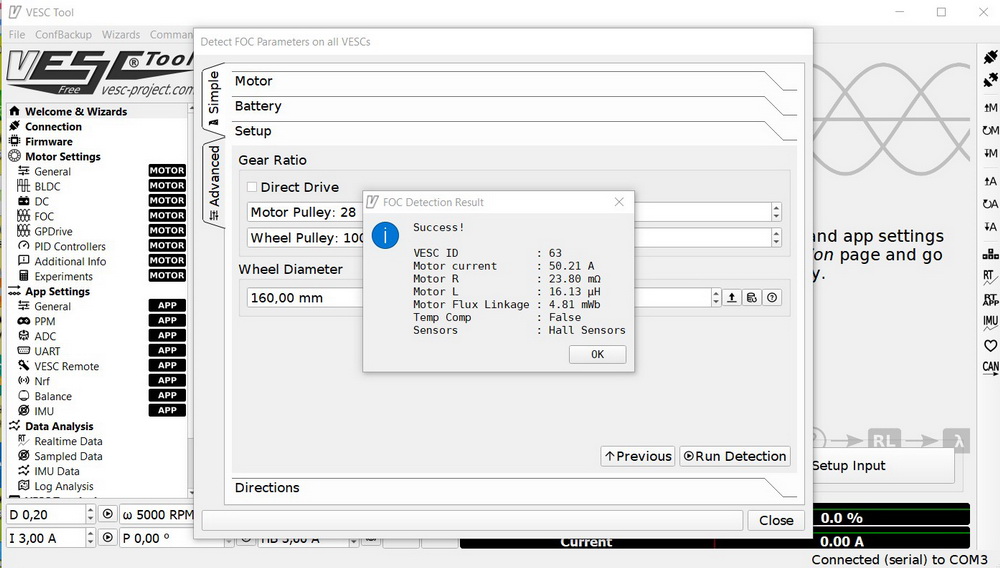Image resolution: width=1000 pixels, height=568 pixels.
Task: Open FOC under Motor Settings
Action: click(44, 216)
